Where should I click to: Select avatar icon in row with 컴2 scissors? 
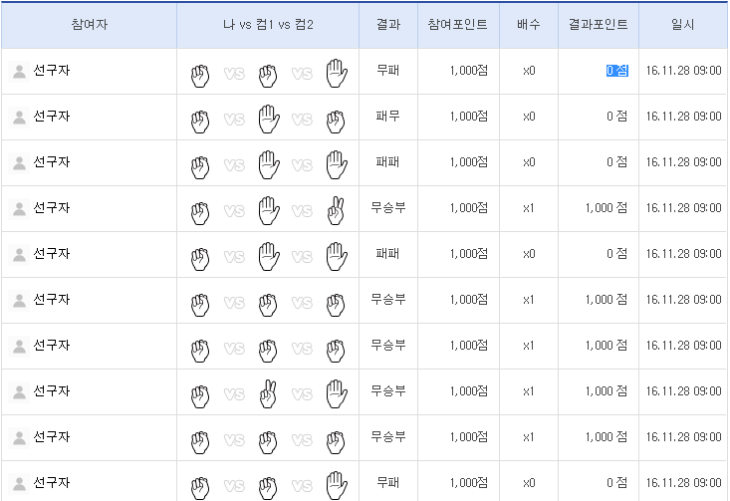point(19,209)
